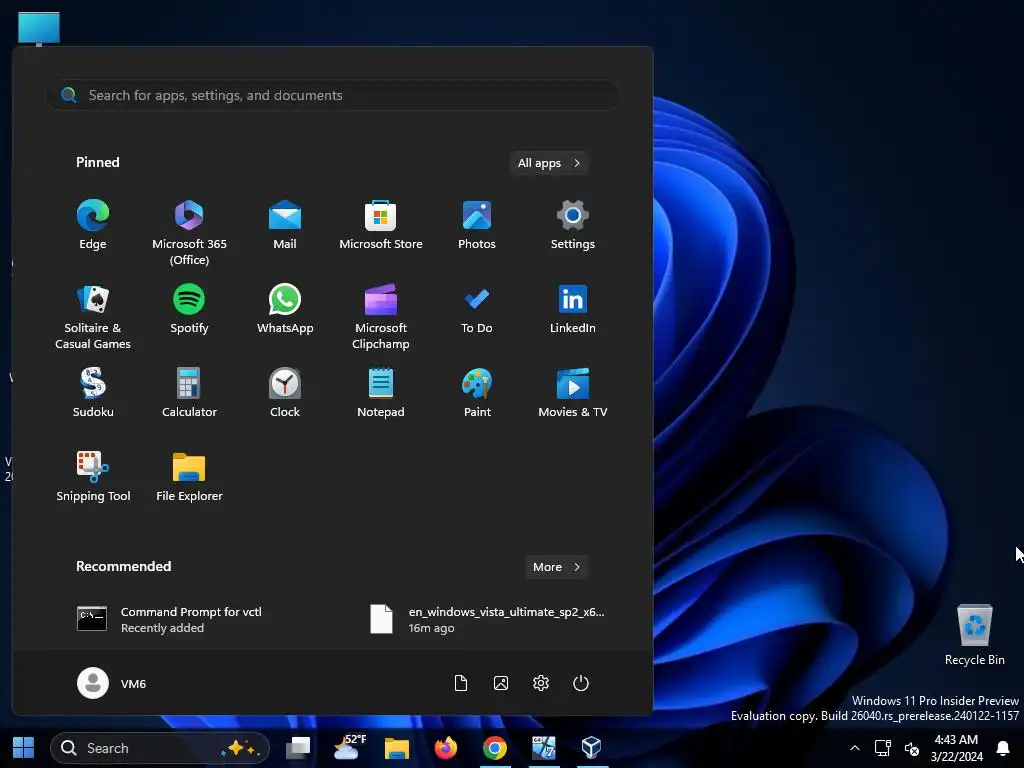
Task: Open Pictures folder shortcut in Start footer
Action: (x=501, y=683)
